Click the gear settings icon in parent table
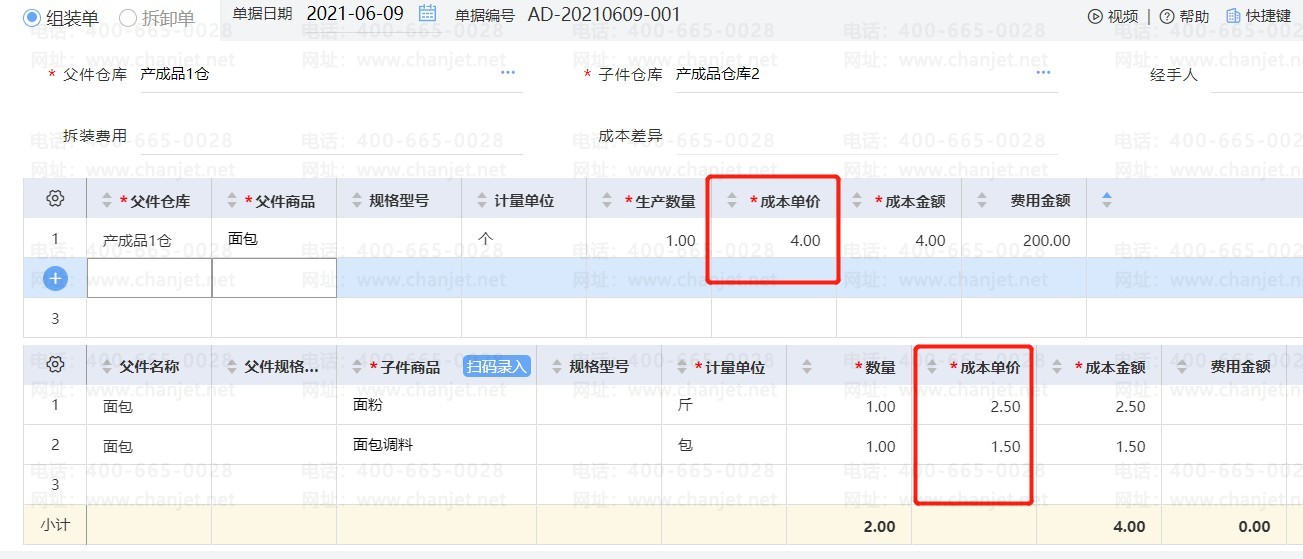Viewport: 1303px width, 559px height. pyautogui.click(x=56, y=199)
